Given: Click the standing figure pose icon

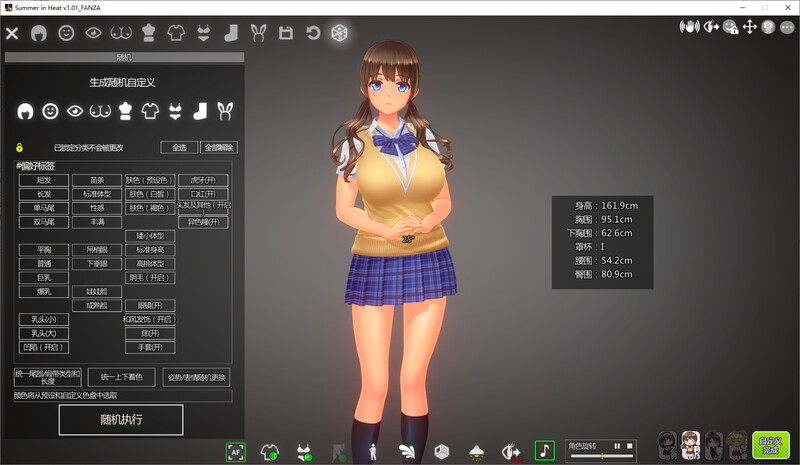Looking at the screenshot, I should tap(373, 452).
